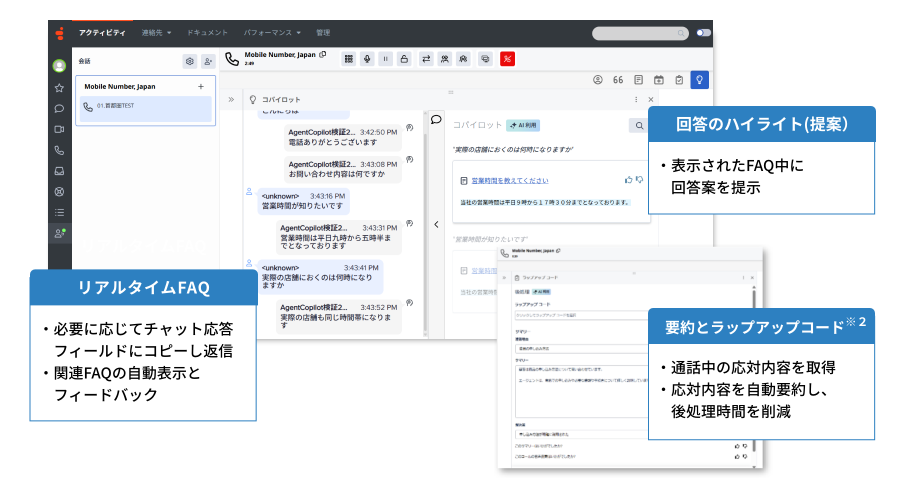Image resolution: width=900 pixels, height=495 pixels.
Task: Click the padlock secure-pause call control
Action: (x=404, y=59)
